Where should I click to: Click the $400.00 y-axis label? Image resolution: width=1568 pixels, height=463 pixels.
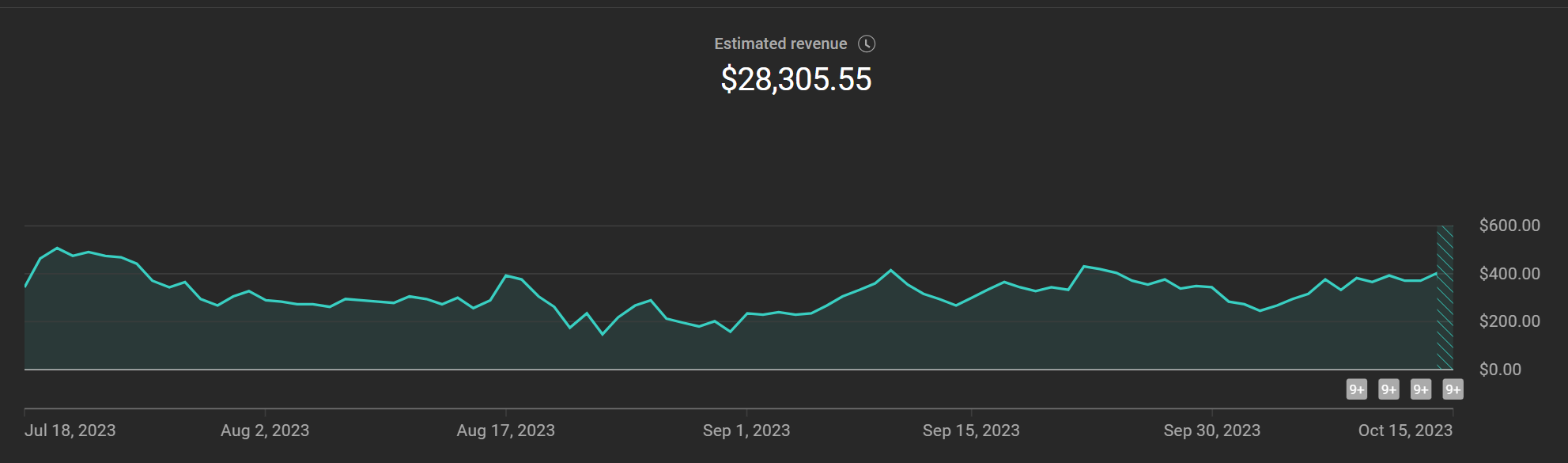tap(1509, 274)
